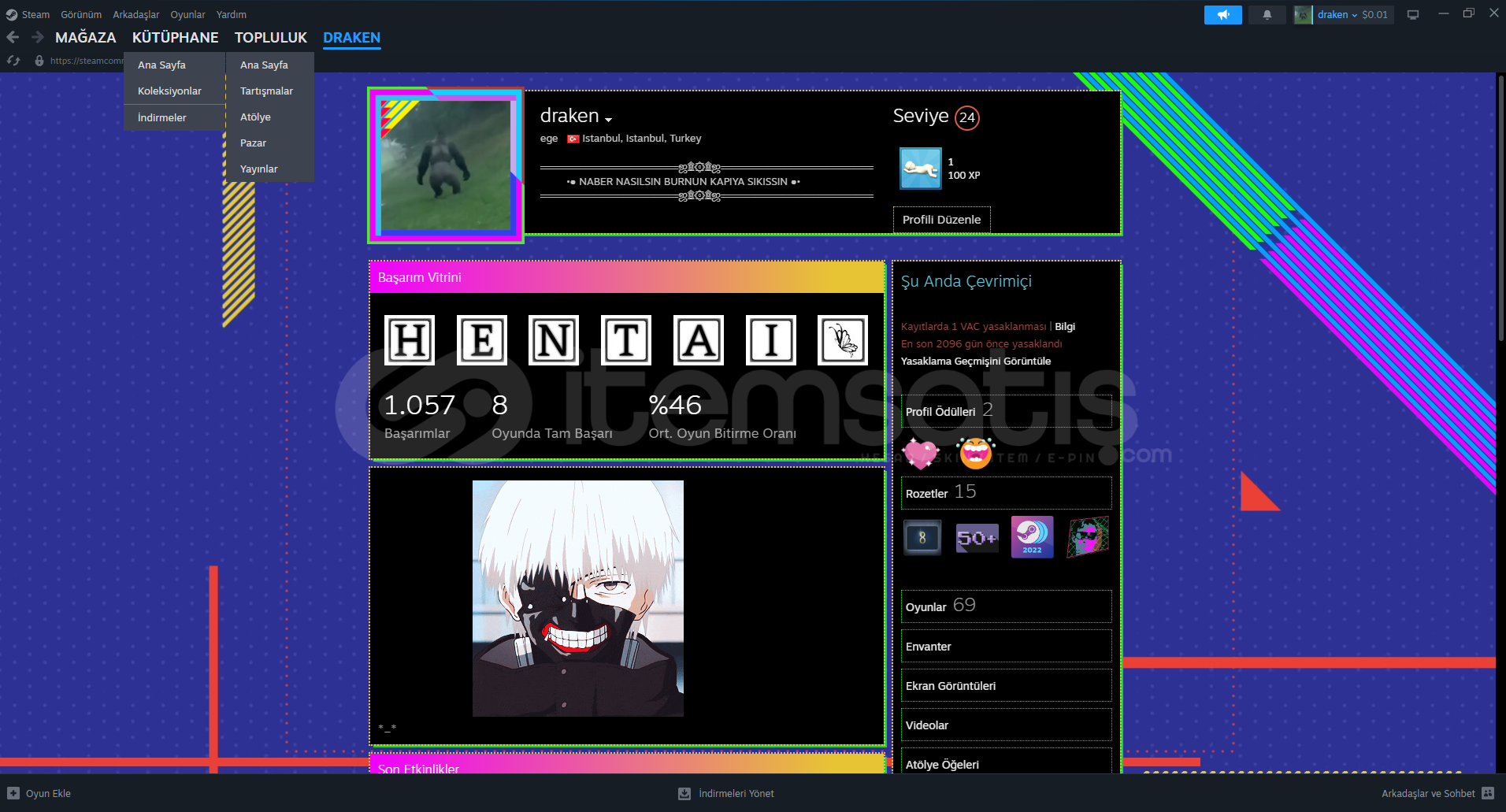The height and width of the screenshot is (812, 1506).
Task: Click the N achievement tile
Action: [554, 340]
